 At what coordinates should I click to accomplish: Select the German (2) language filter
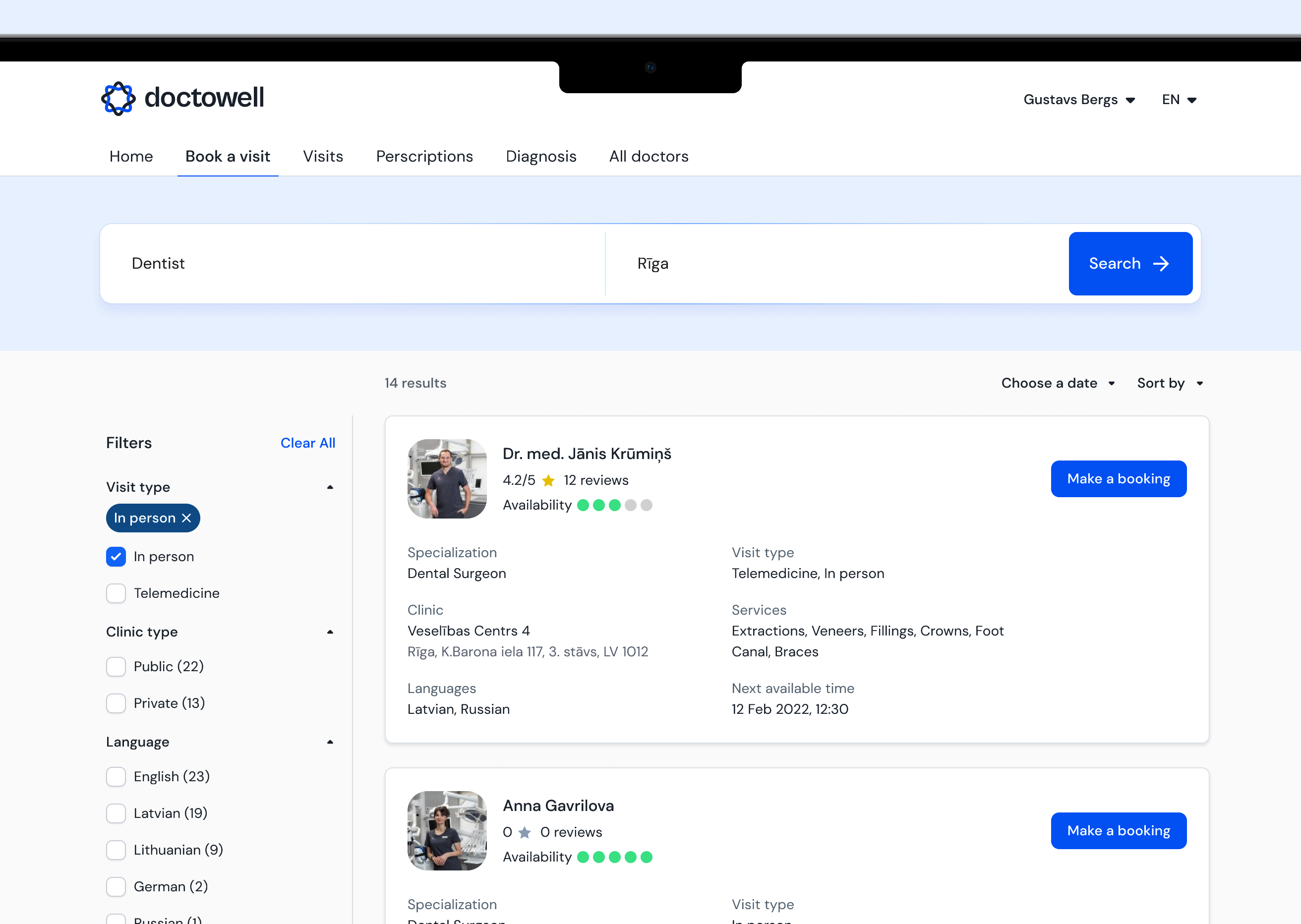click(x=116, y=886)
